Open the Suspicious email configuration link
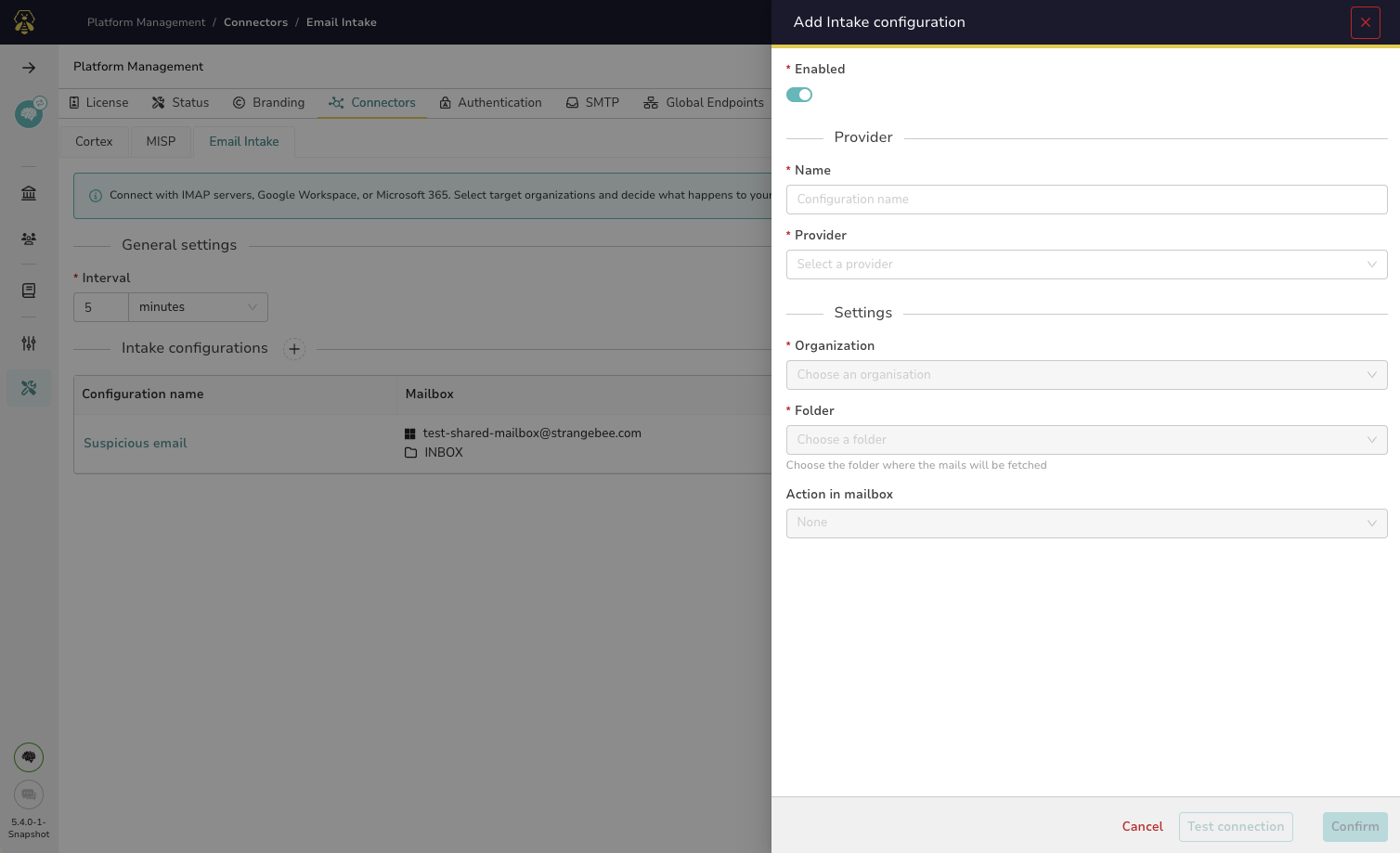The image size is (1400, 853). (135, 443)
